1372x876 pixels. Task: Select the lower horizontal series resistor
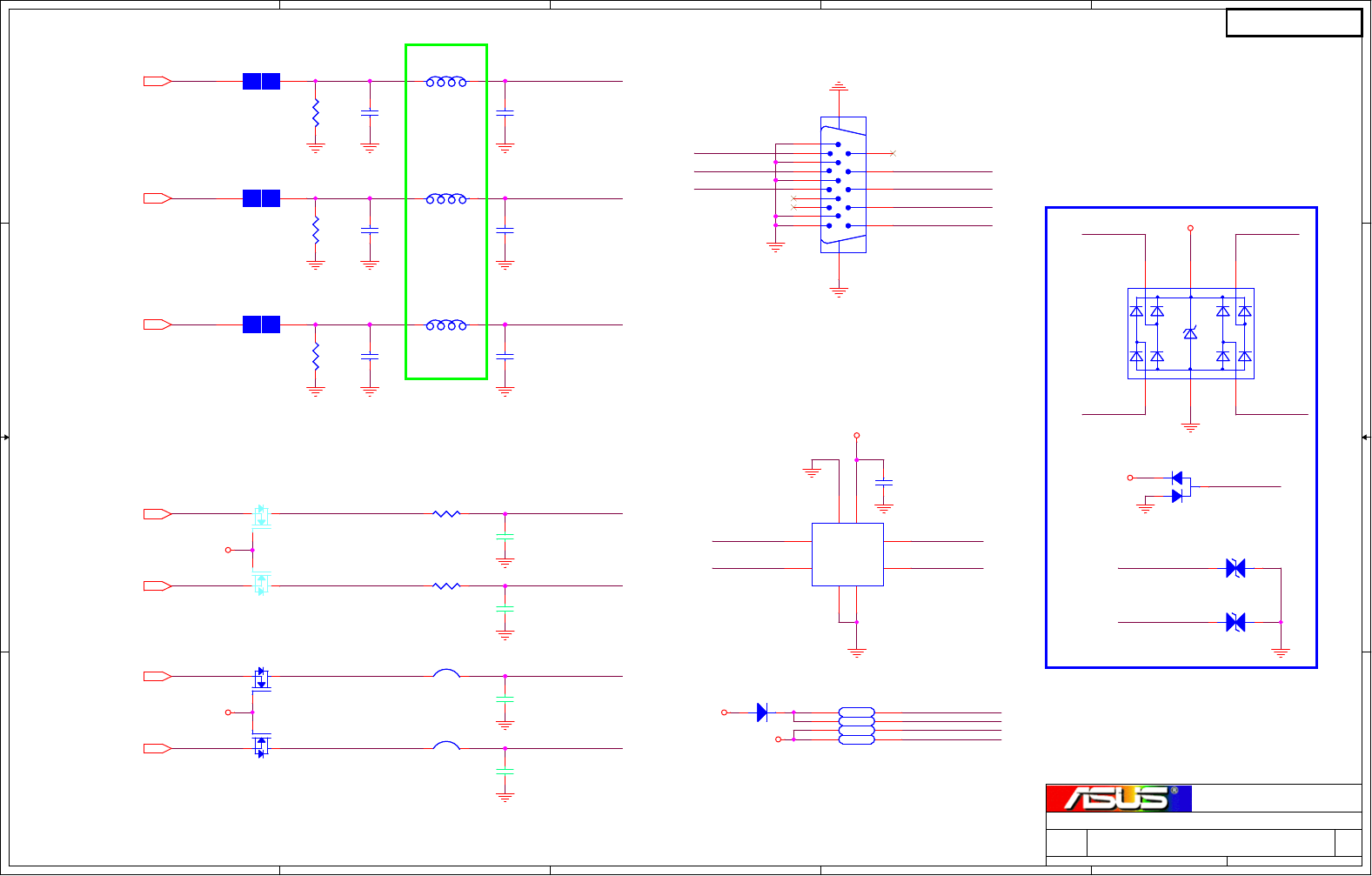(x=446, y=586)
